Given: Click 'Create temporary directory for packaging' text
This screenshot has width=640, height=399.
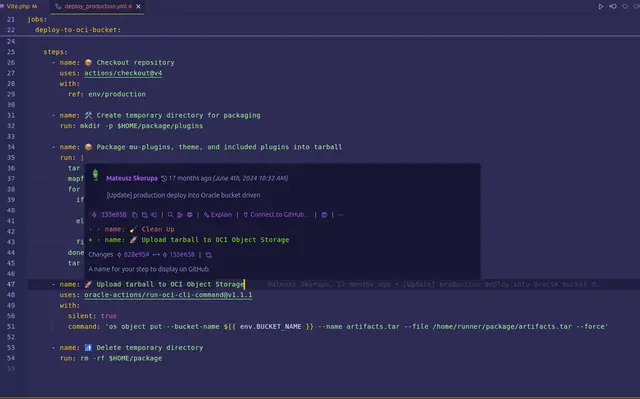Looking at the screenshot, I should click(178, 115).
